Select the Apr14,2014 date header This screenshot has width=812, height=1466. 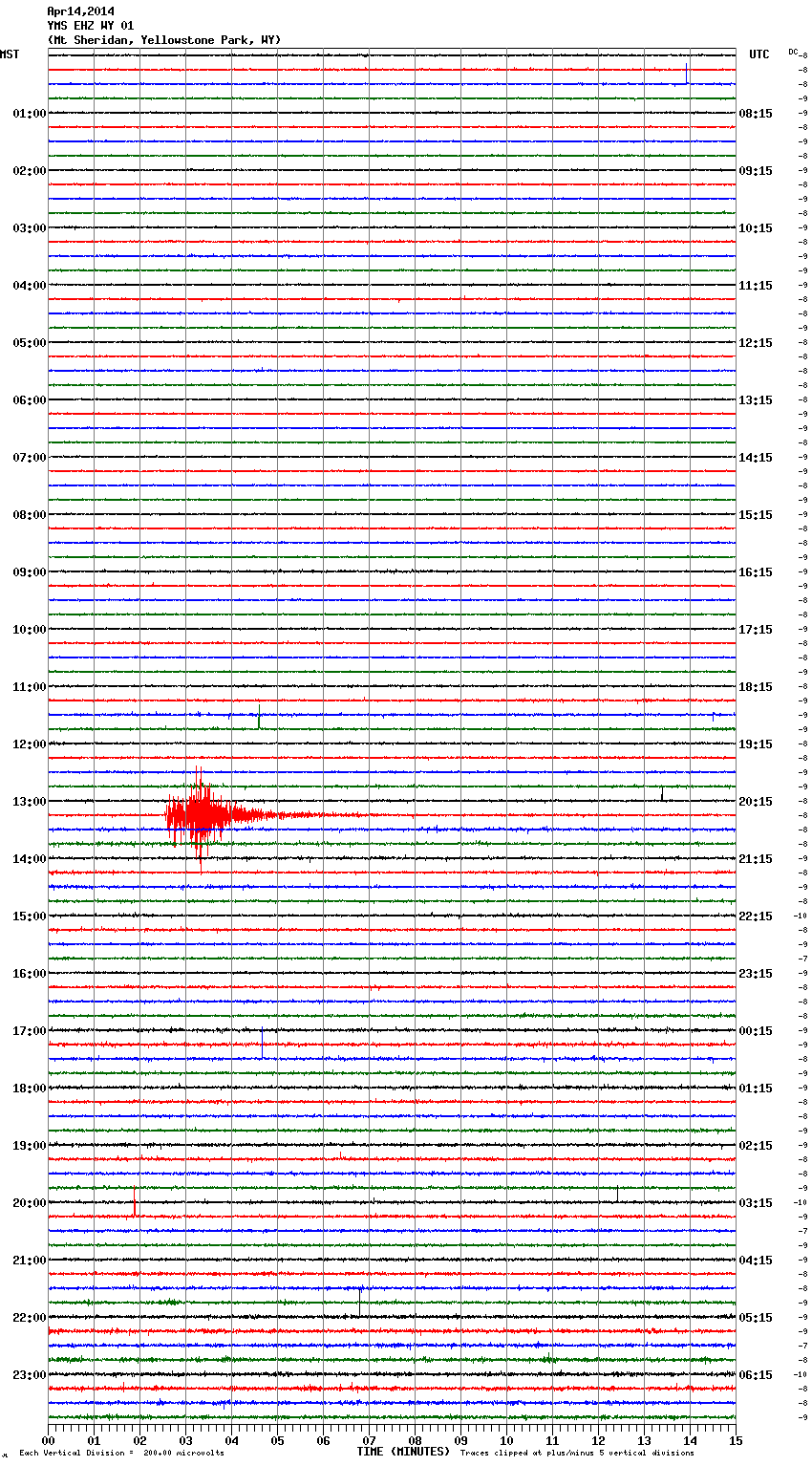80,11
